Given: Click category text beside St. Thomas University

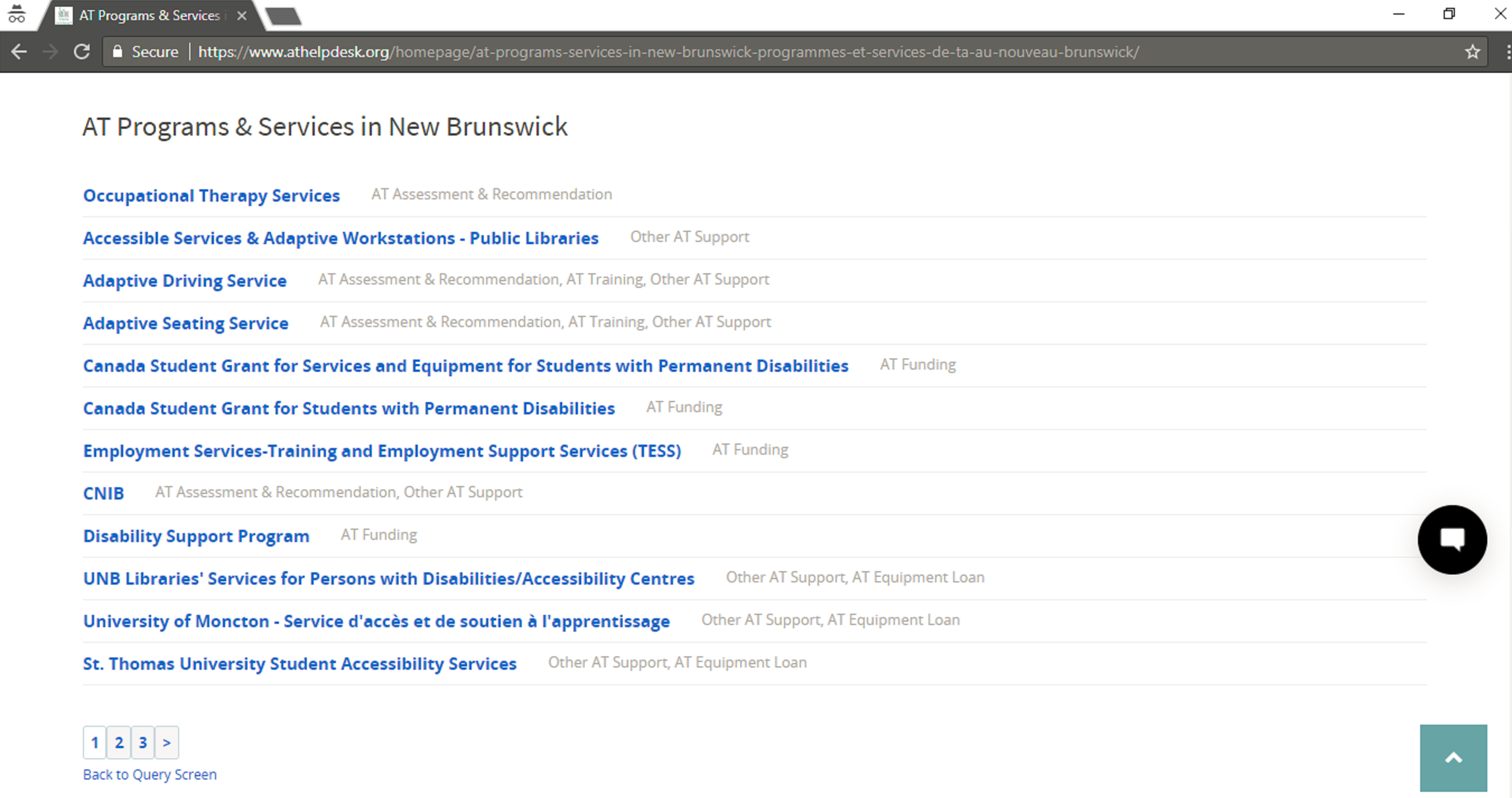Looking at the screenshot, I should coord(678,662).
